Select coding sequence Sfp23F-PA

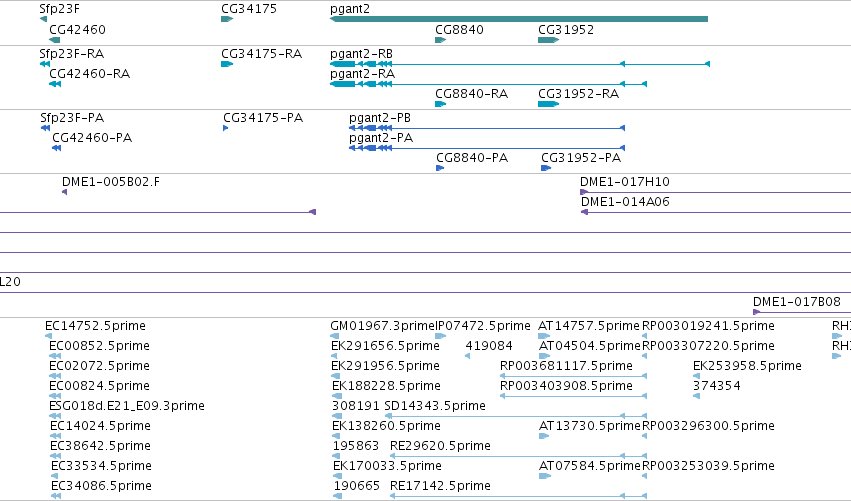click(x=46, y=128)
